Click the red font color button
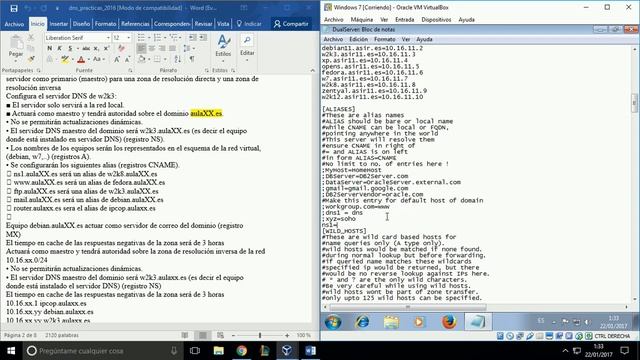The image size is (640, 360). coord(81,60)
